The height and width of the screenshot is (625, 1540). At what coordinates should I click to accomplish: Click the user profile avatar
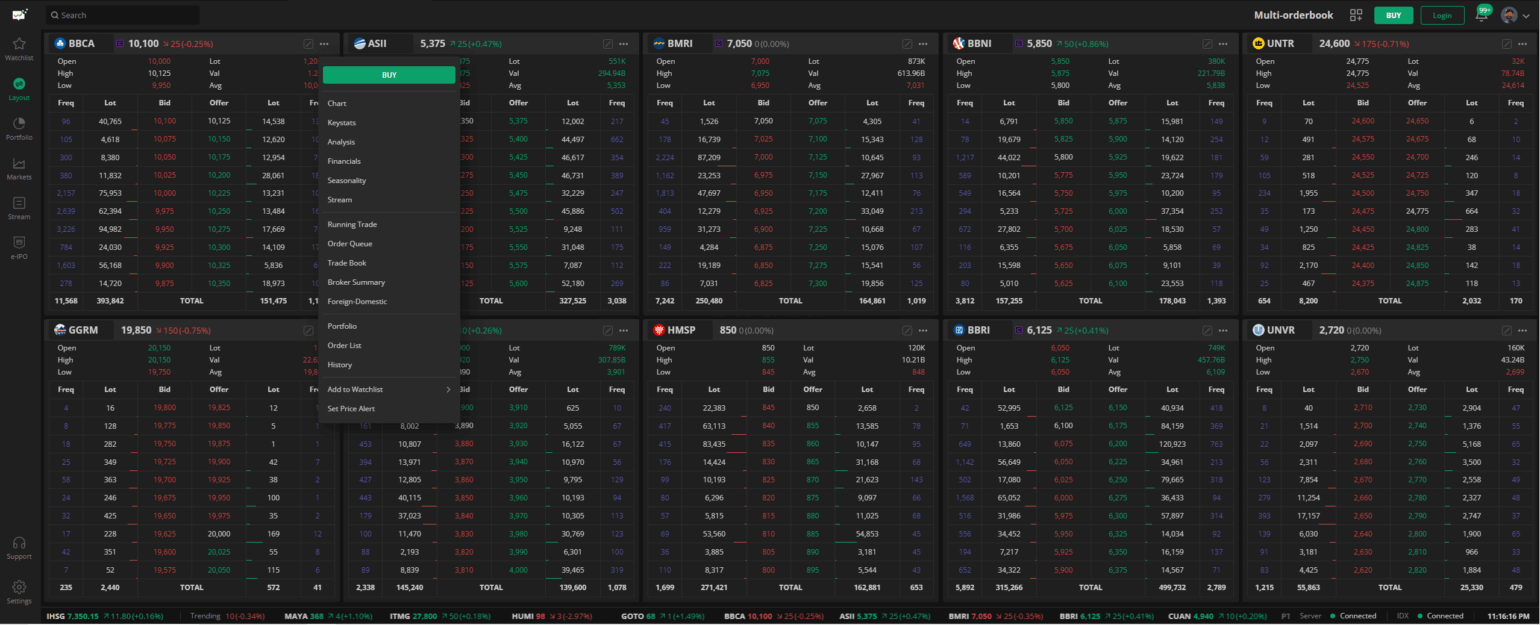(x=1509, y=15)
